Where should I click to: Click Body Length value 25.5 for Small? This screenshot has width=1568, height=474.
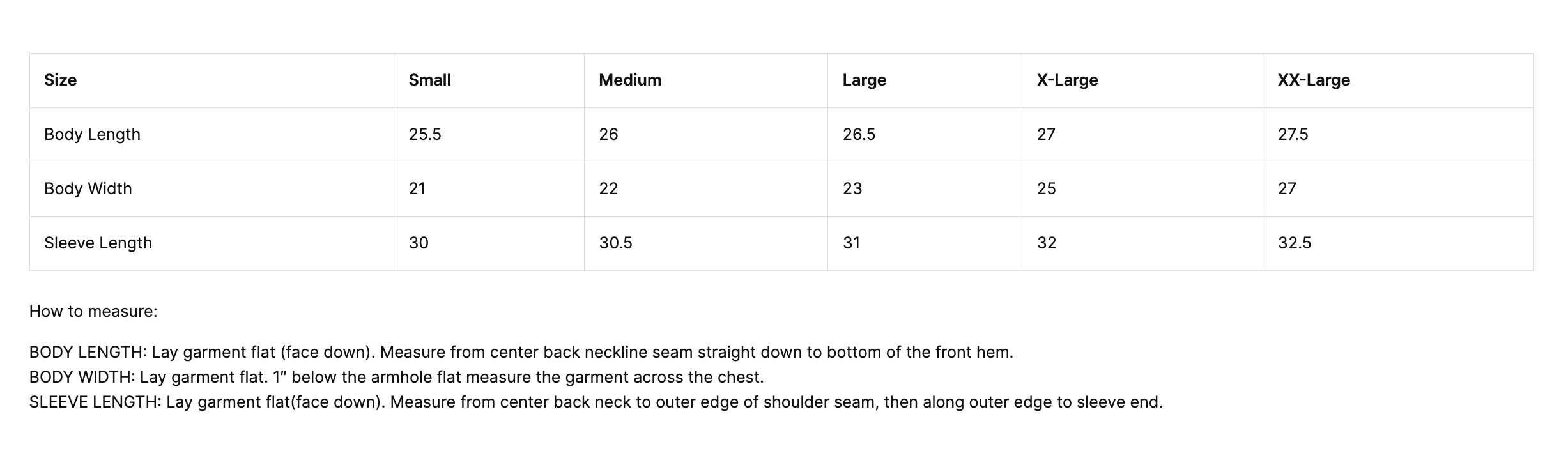tap(425, 135)
